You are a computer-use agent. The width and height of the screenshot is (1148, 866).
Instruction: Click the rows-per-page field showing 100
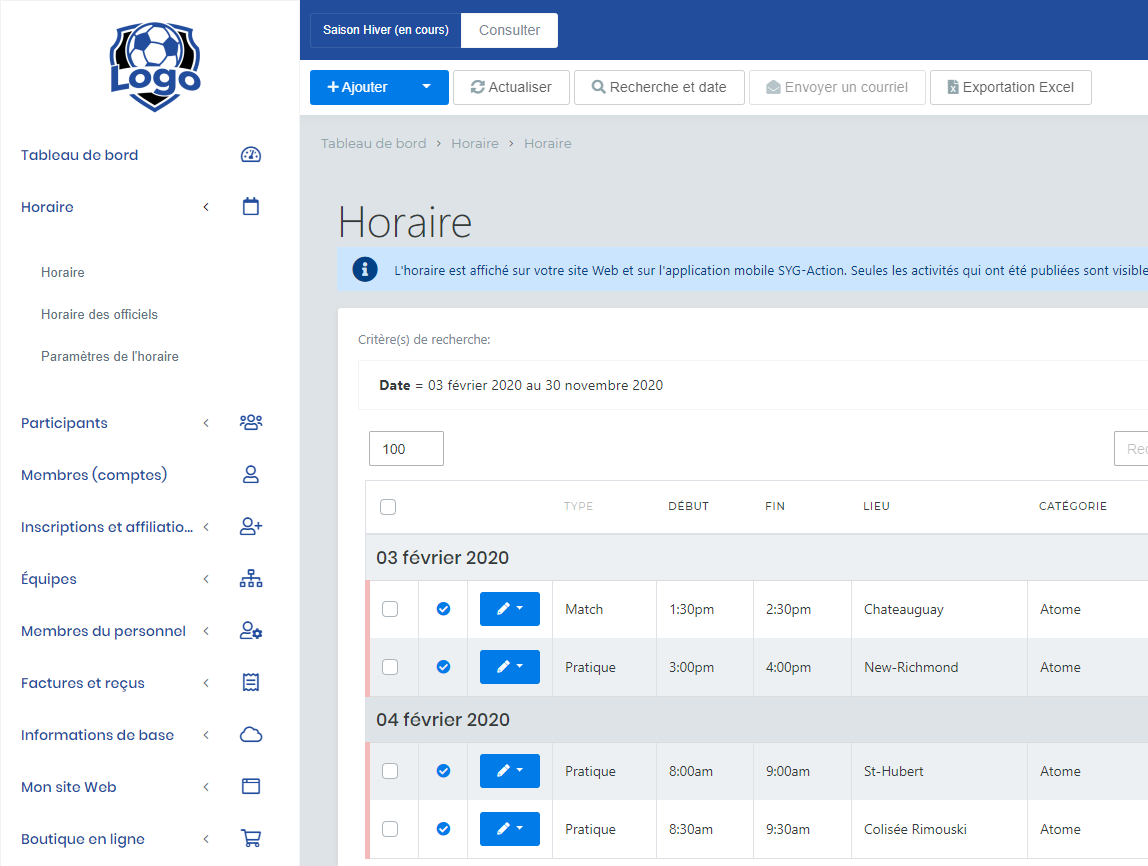(406, 449)
